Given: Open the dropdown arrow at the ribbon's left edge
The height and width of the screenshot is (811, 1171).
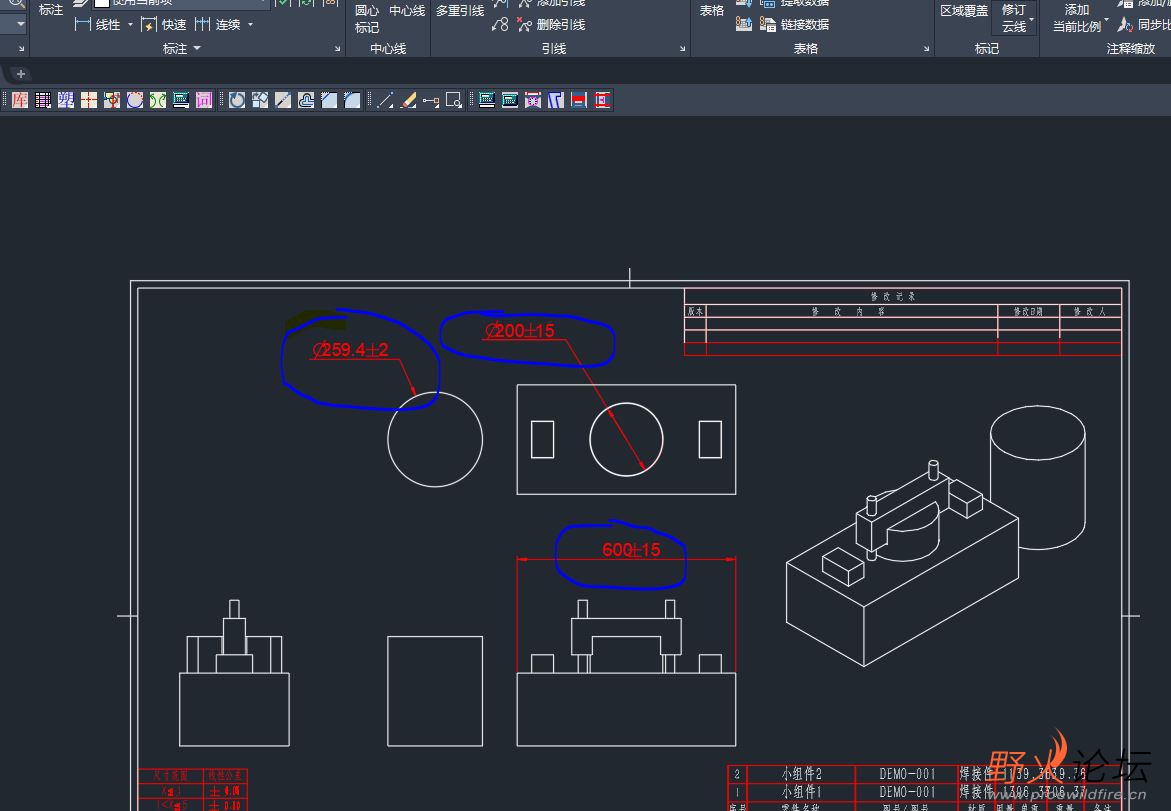Looking at the screenshot, I should coord(21,25).
